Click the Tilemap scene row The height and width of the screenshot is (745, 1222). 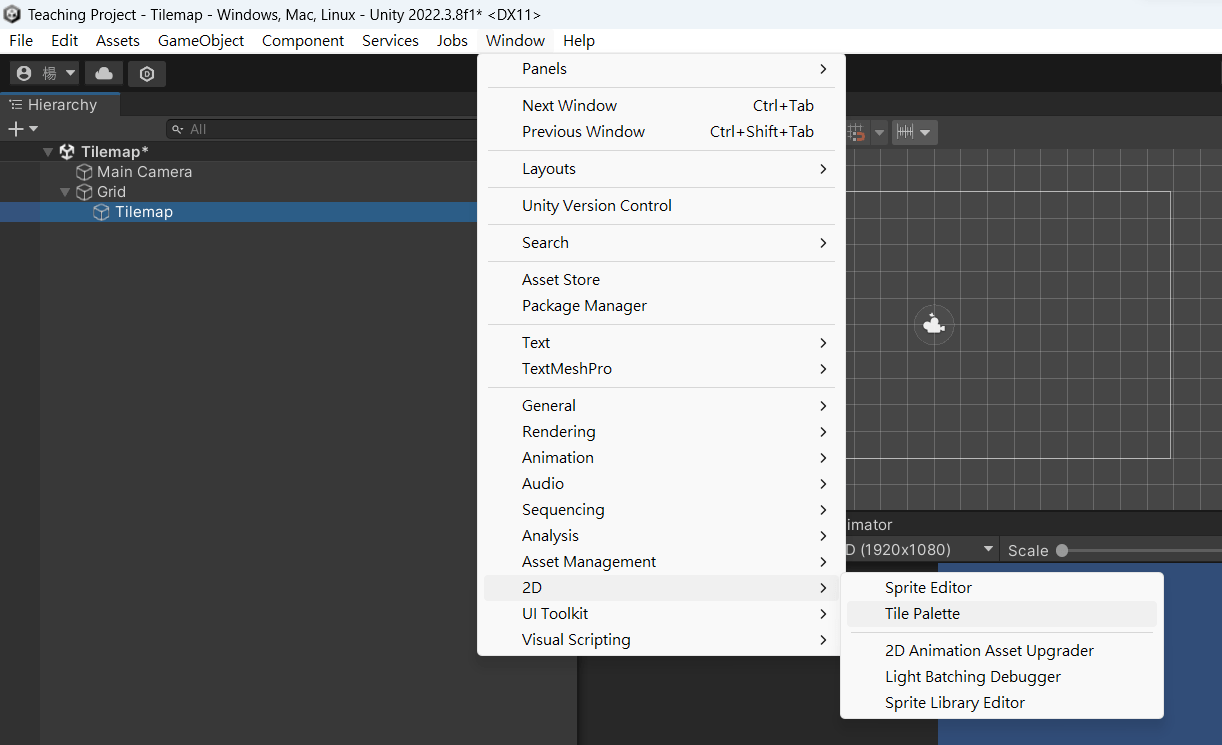pyautogui.click(x=239, y=152)
